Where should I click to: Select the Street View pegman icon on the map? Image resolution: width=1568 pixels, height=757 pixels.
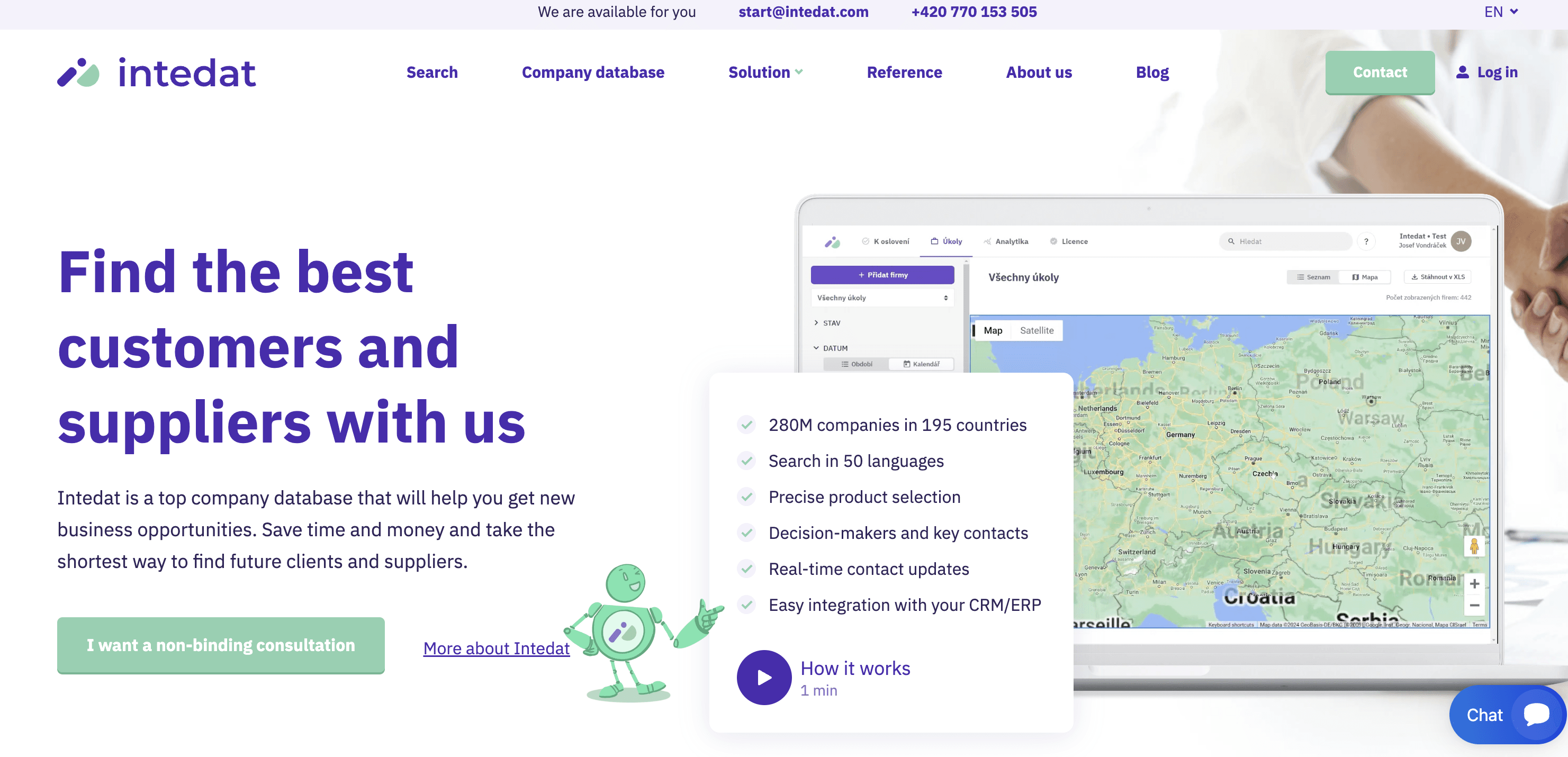(1474, 546)
